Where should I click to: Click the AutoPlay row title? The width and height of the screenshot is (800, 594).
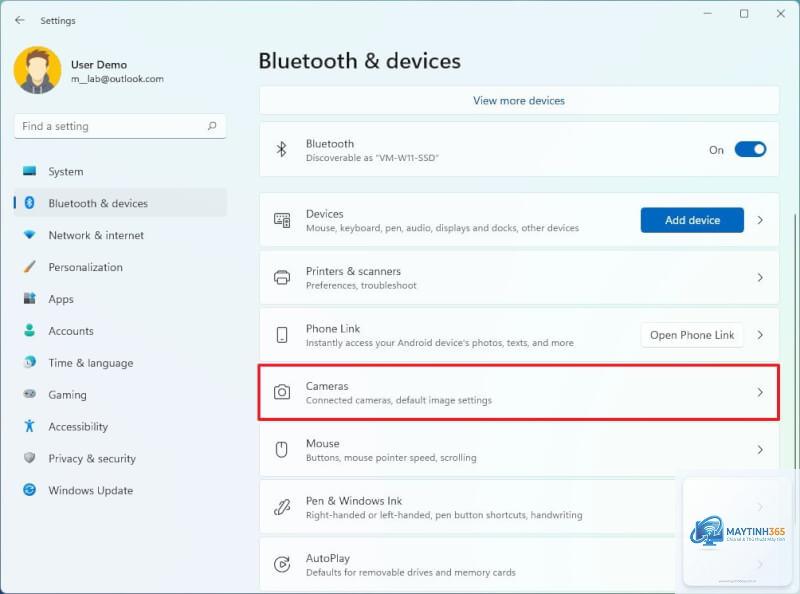(x=328, y=558)
